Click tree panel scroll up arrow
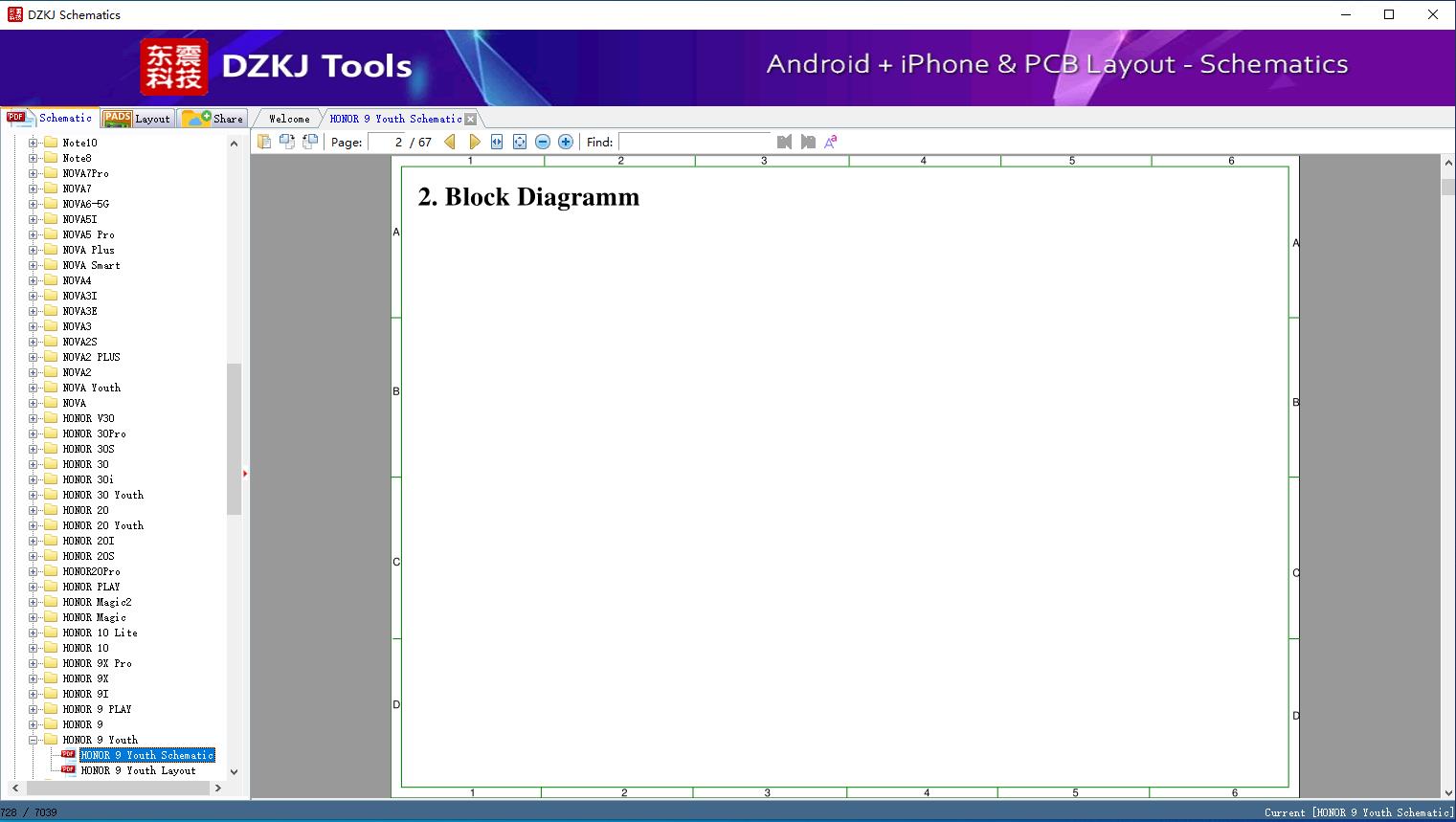The width and height of the screenshot is (1456, 822). pyautogui.click(x=234, y=144)
